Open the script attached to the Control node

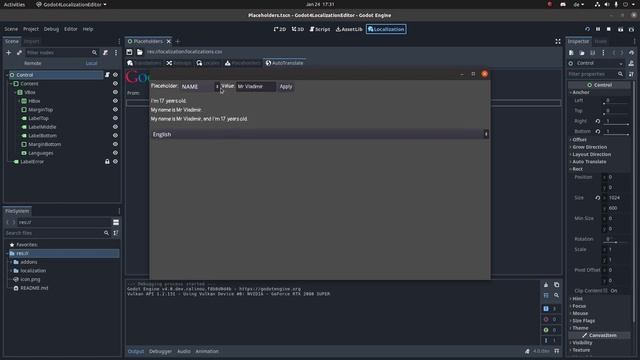[x=107, y=75]
